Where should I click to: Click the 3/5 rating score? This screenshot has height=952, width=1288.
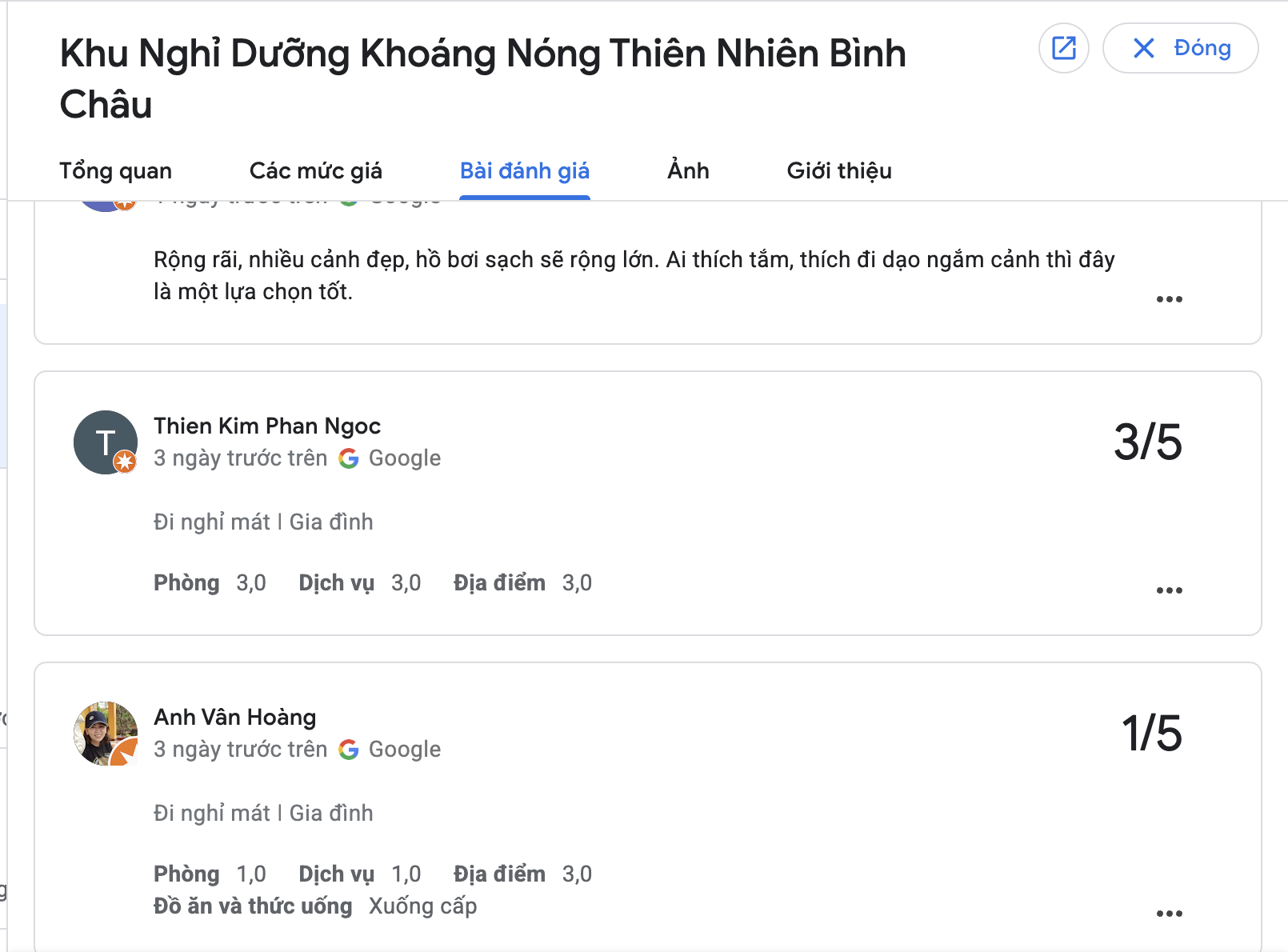[x=1148, y=442]
